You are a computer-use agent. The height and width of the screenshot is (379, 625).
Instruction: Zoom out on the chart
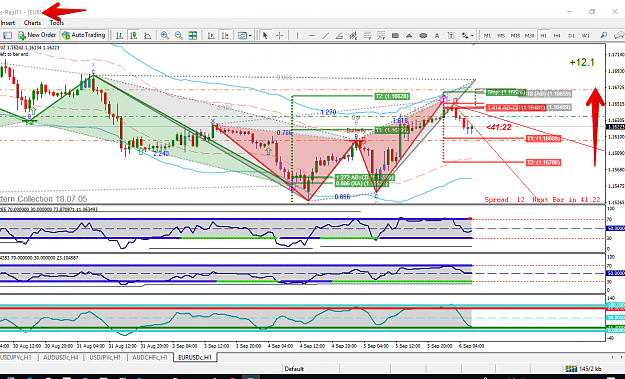click(179, 35)
